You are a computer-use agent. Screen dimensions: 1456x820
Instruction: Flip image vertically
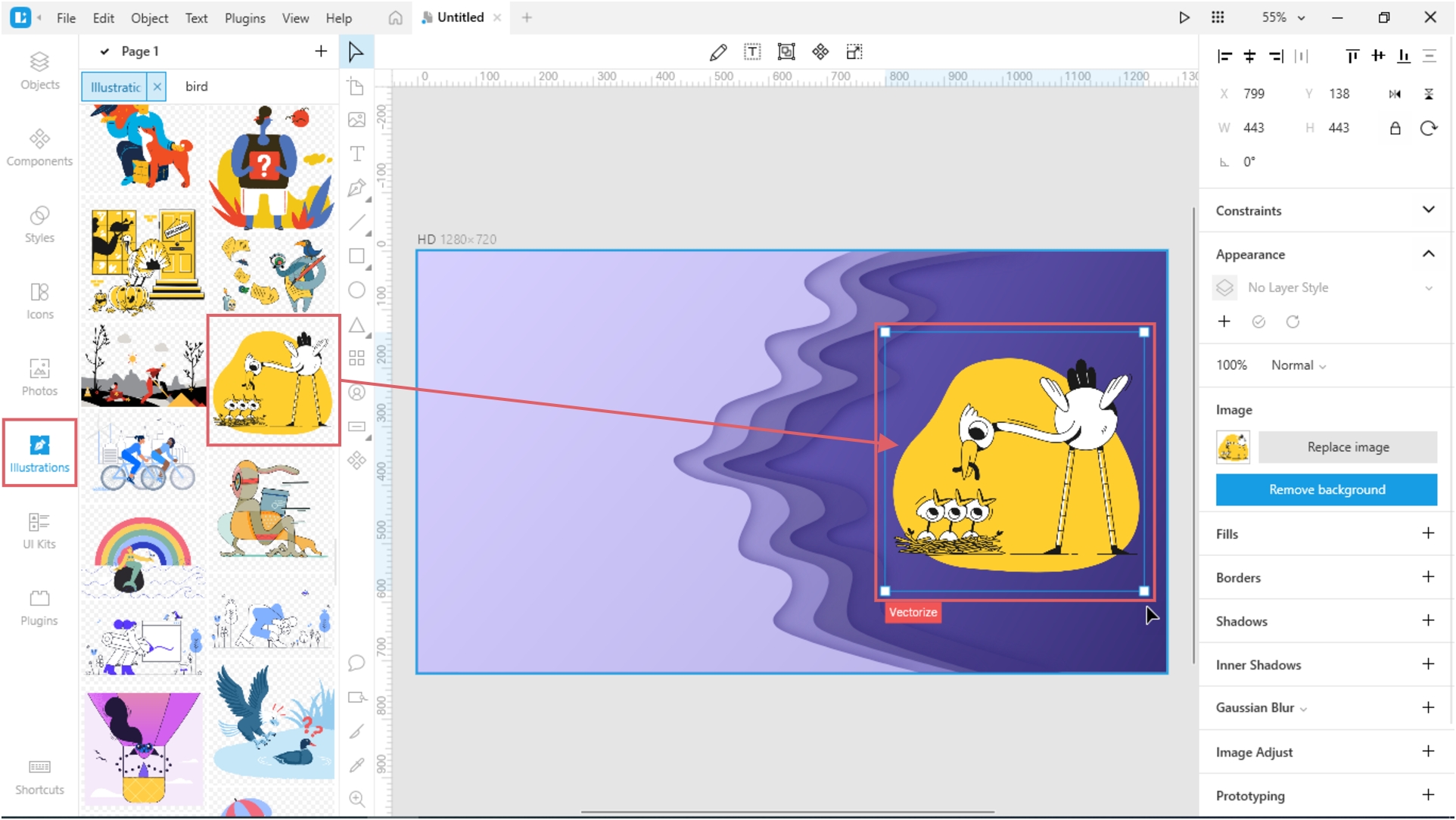coord(1429,94)
